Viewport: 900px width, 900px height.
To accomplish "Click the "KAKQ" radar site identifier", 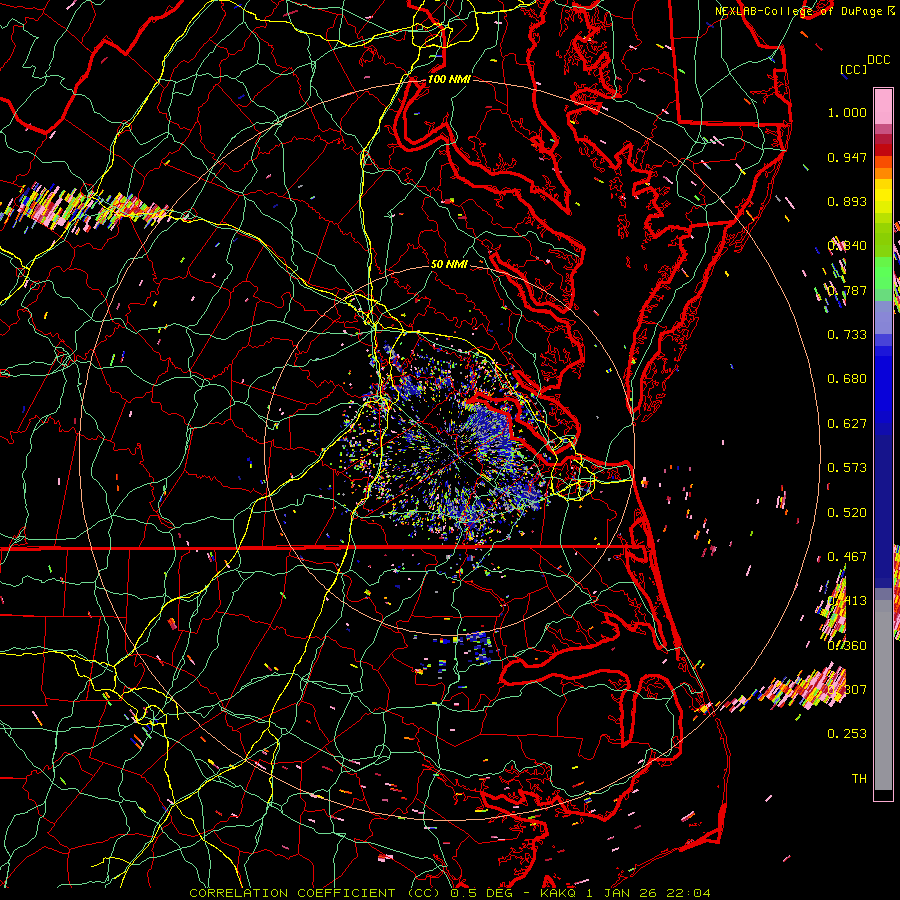I will [x=559, y=893].
